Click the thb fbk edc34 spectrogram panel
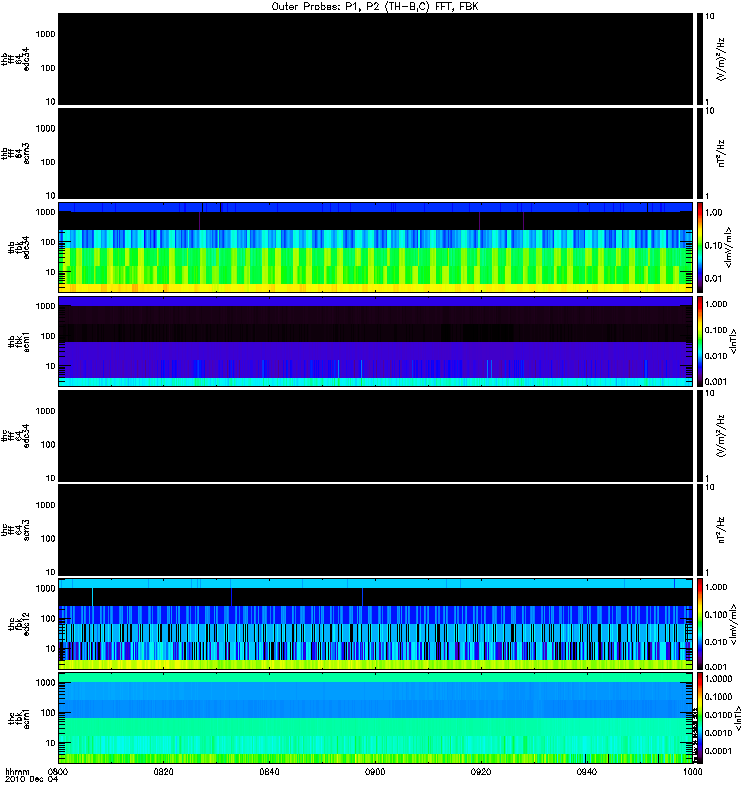This screenshot has width=750, height=800. [x=376, y=247]
